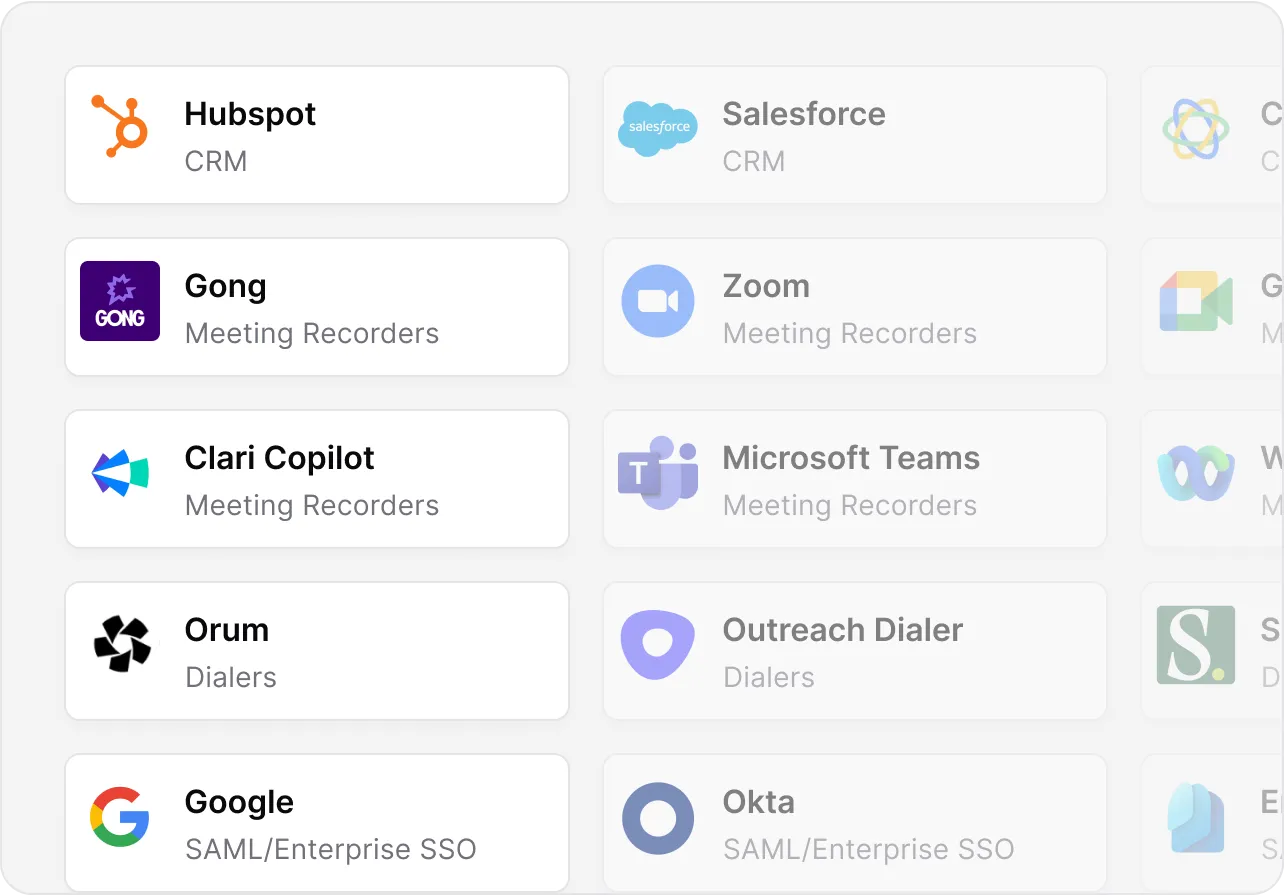Select the Microsoft Teams logo icon
This screenshot has width=1284, height=895.
pyautogui.click(x=658, y=473)
